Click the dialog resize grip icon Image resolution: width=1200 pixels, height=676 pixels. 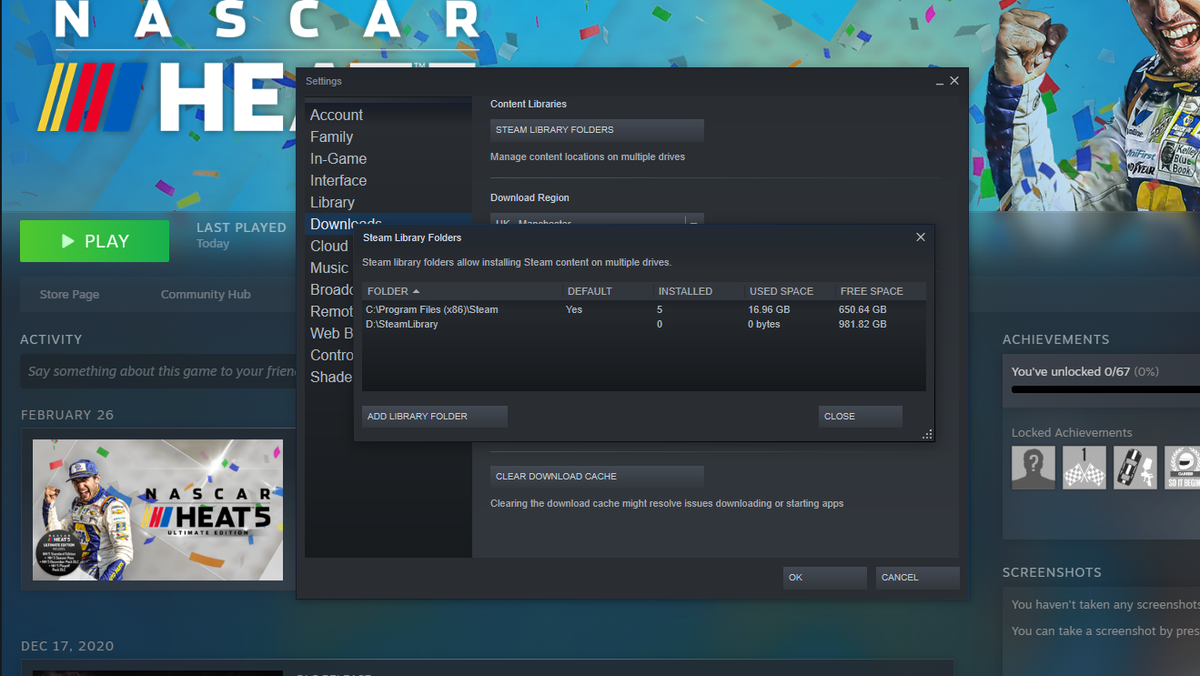pos(927,434)
